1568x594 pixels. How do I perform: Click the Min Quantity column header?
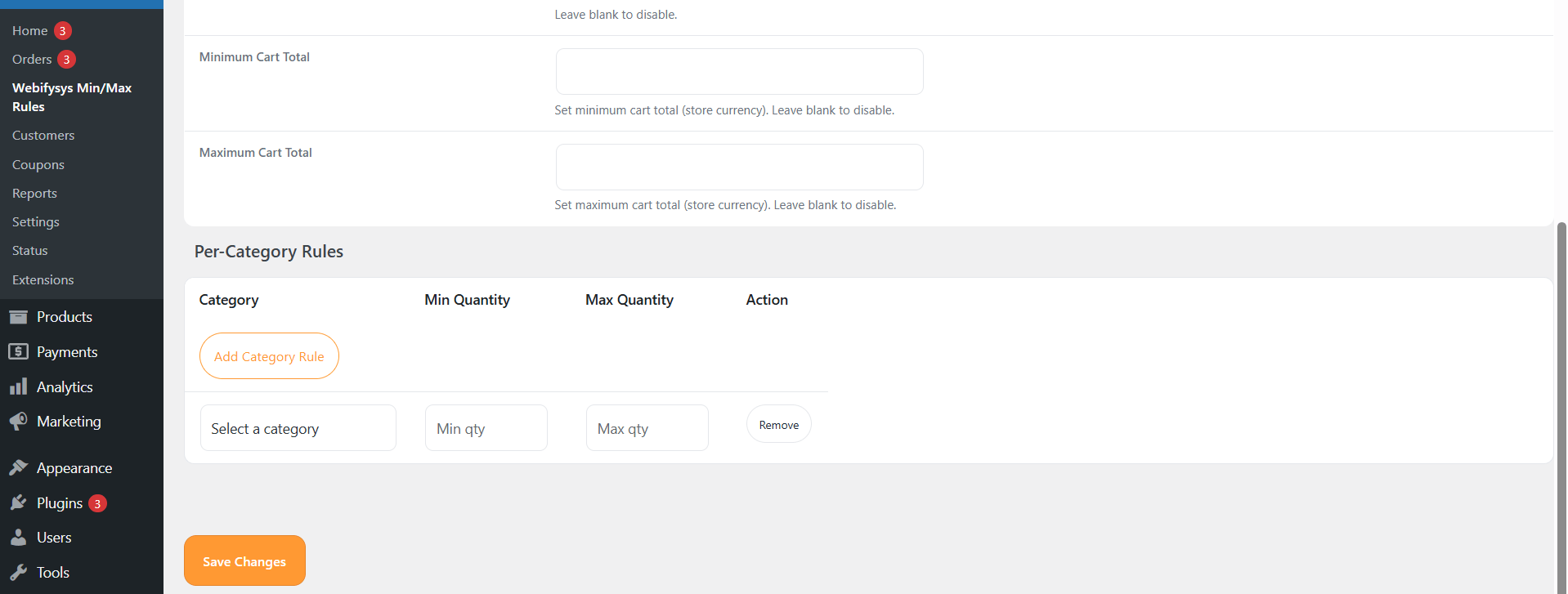click(x=467, y=300)
